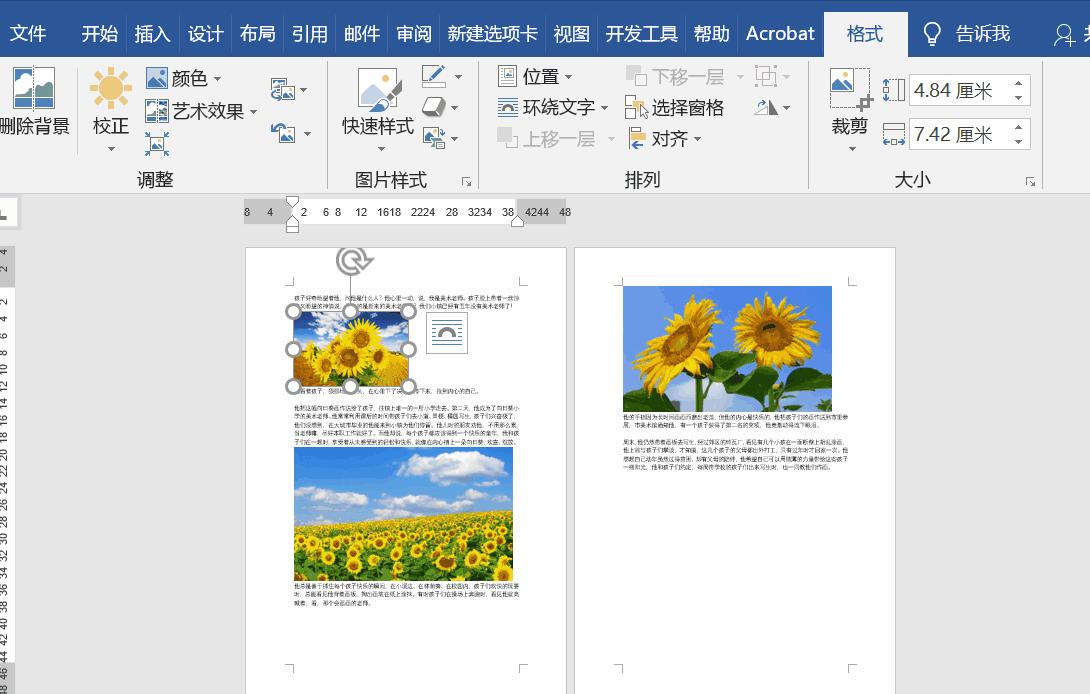Viewport: 1090px width, 694px height.
Task: Click the Reset Picture icon
Action: pos(282,132)
